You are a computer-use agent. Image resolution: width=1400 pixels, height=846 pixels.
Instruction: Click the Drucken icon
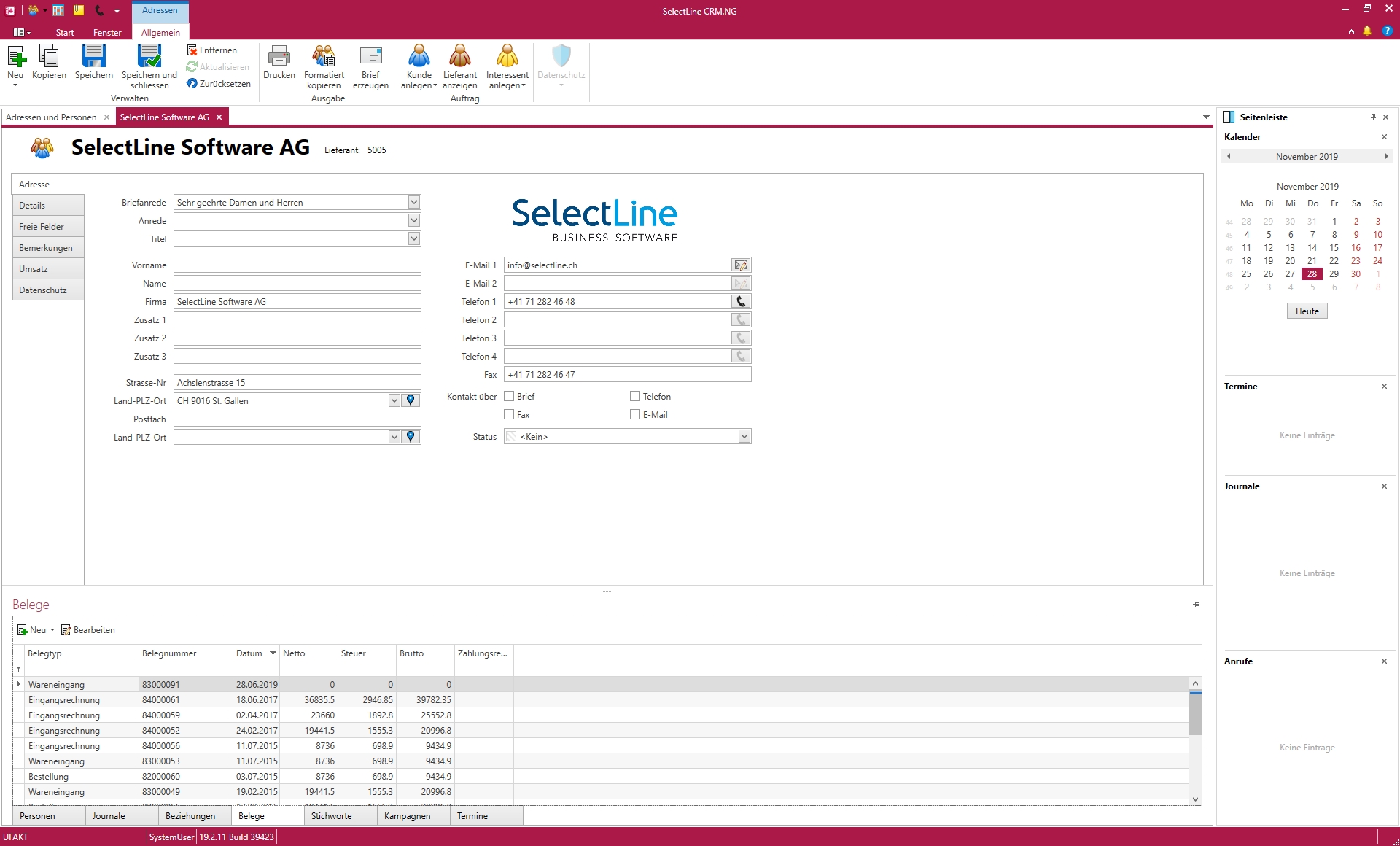[279, 64]
